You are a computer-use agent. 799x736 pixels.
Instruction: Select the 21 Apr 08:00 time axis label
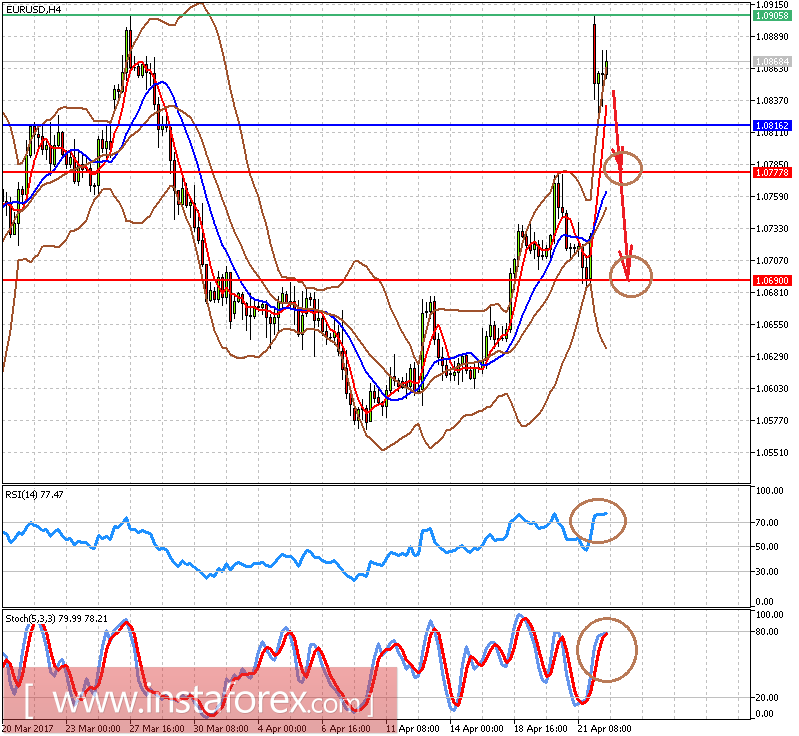(x=603, y=728)
